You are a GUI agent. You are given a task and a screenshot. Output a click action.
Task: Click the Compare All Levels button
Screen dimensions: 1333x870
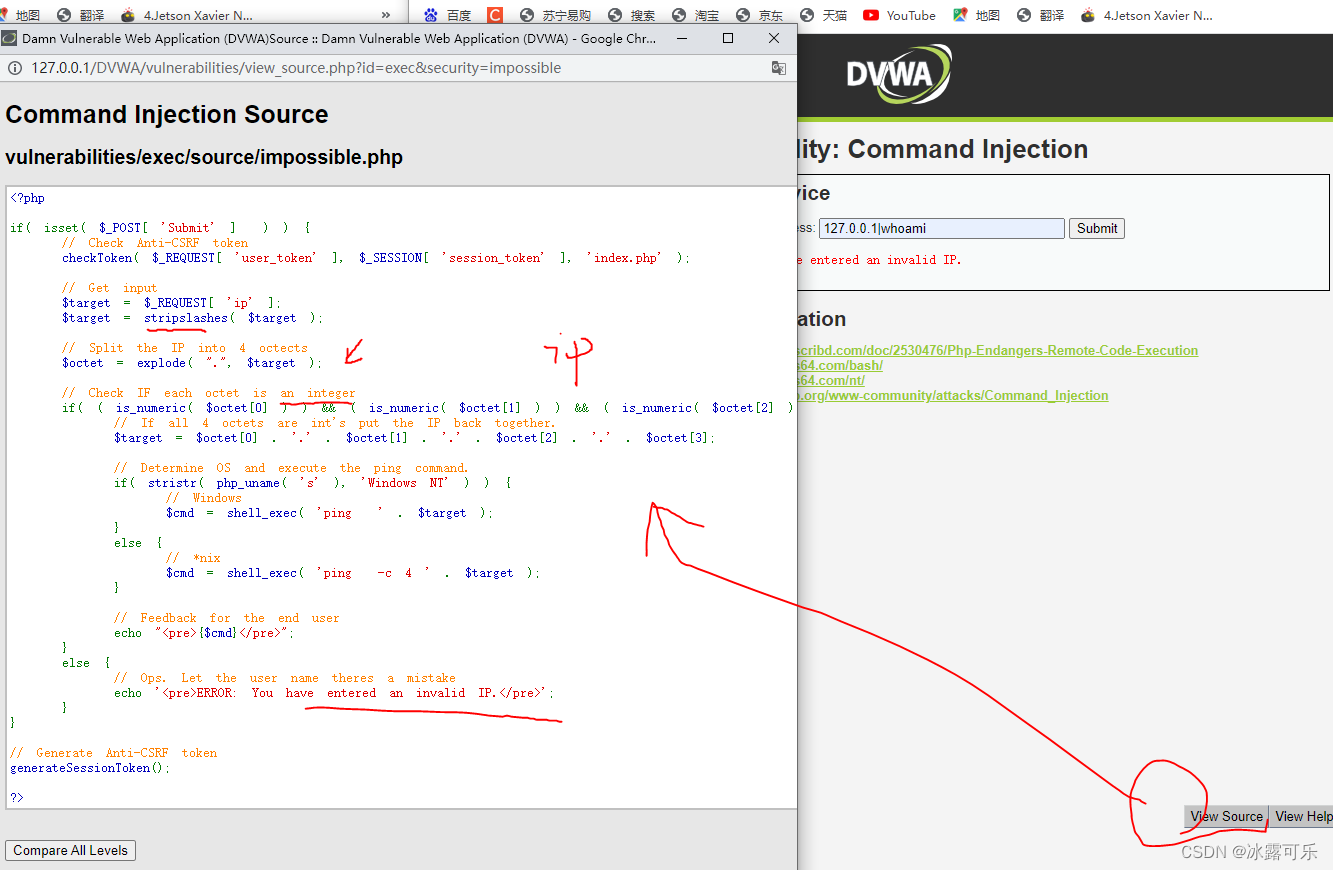tap(70, 850)
